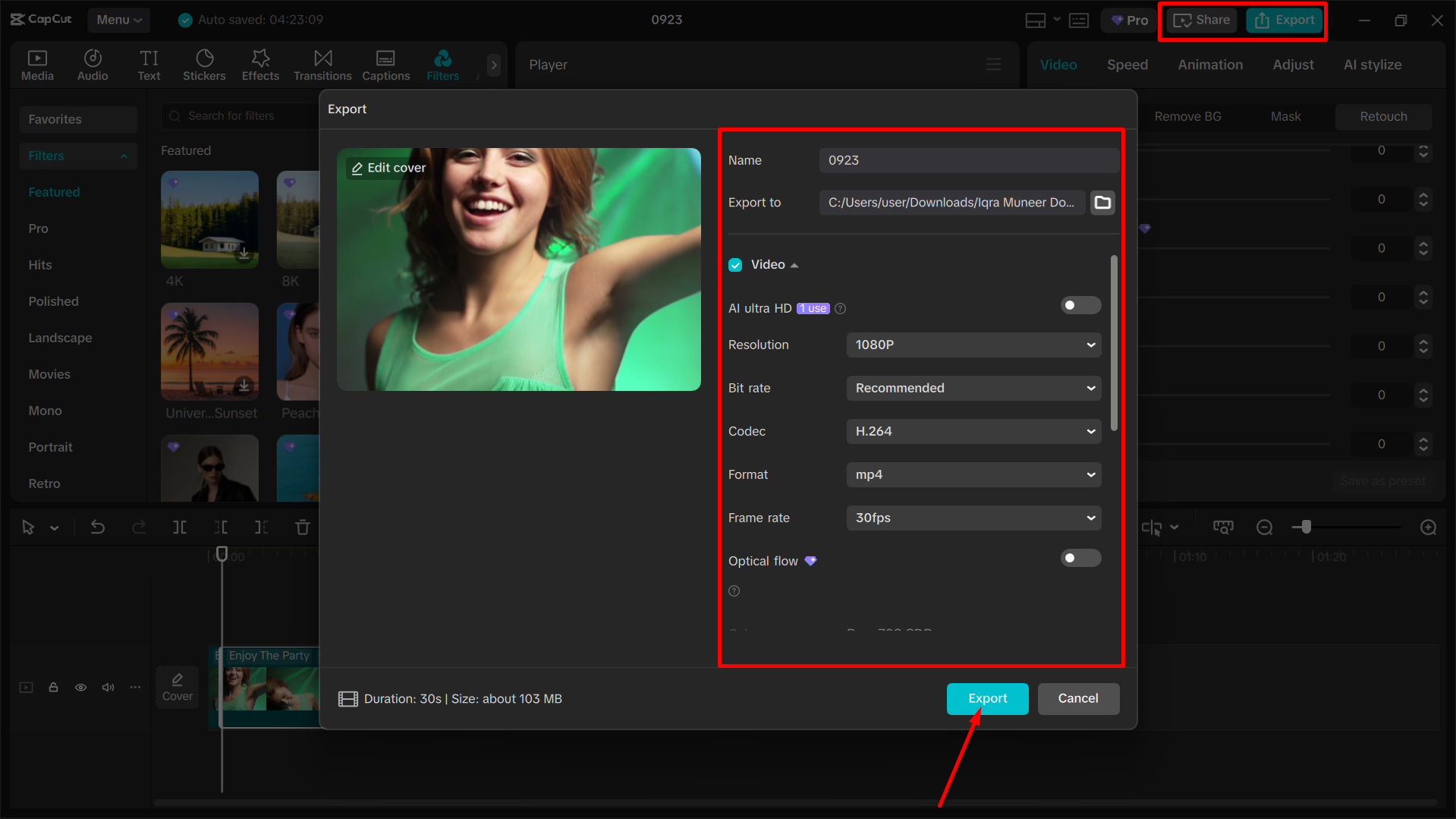
Task: Click the Edit cover option on the preview
Action: [x=388, y=167]
